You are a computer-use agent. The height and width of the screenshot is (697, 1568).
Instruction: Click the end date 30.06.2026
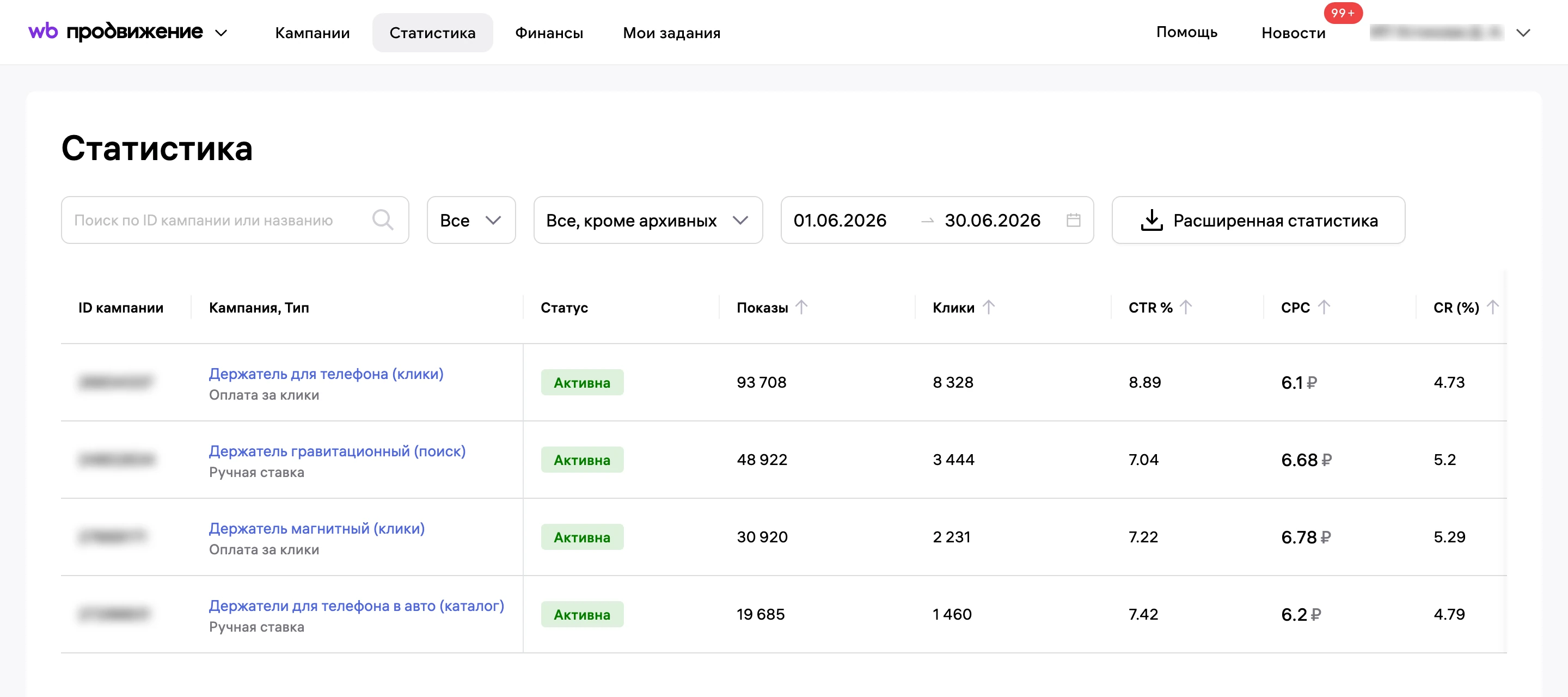tap(992, 221)
